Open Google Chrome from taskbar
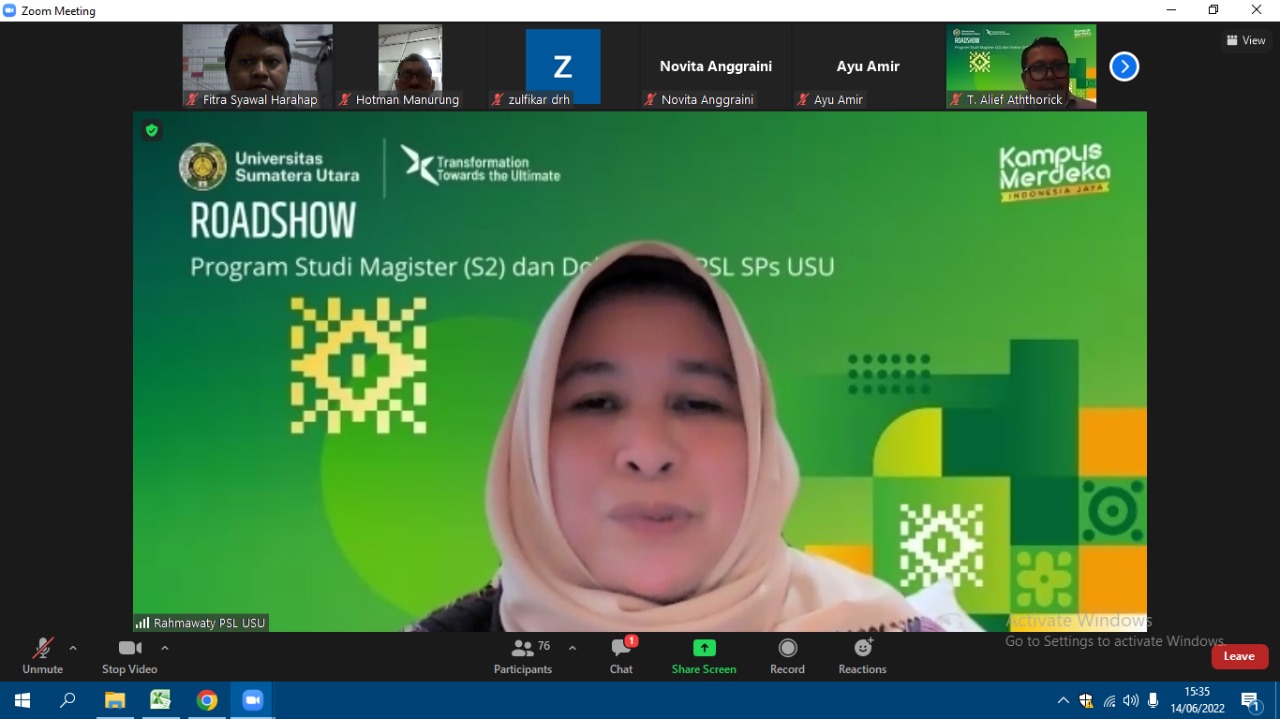This screenshot has height=719, width=1280. click(x=207, y=700)
